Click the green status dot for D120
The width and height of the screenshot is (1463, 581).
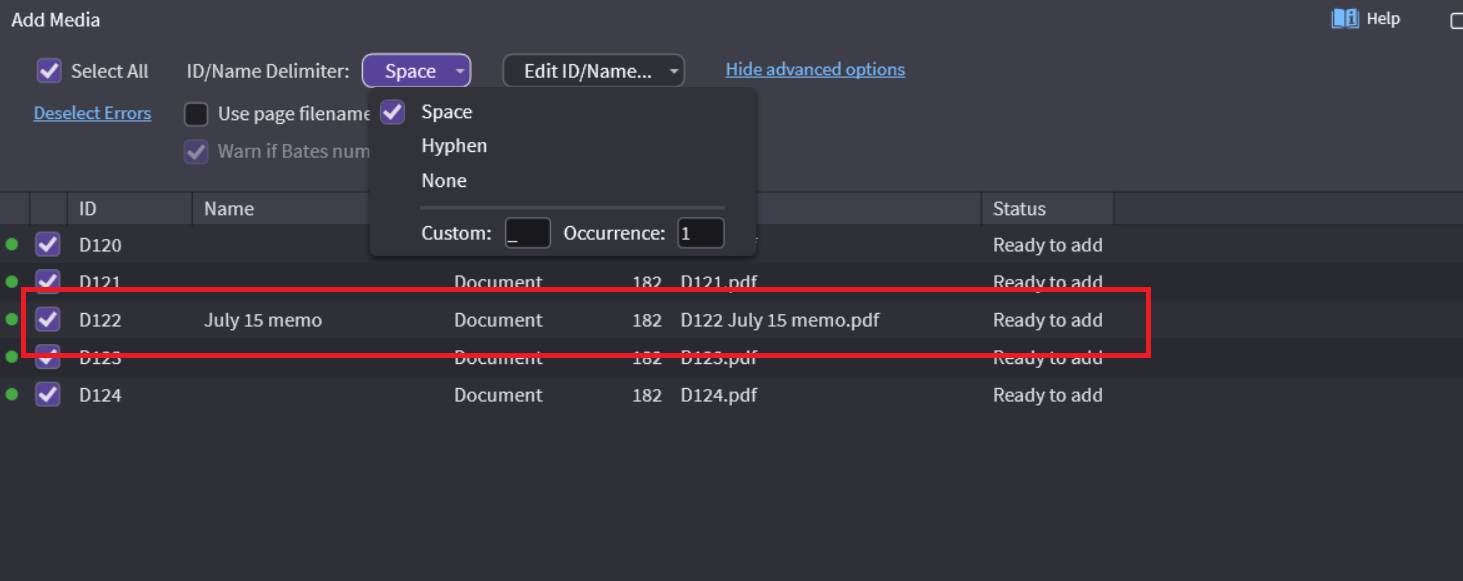(12, 245)
